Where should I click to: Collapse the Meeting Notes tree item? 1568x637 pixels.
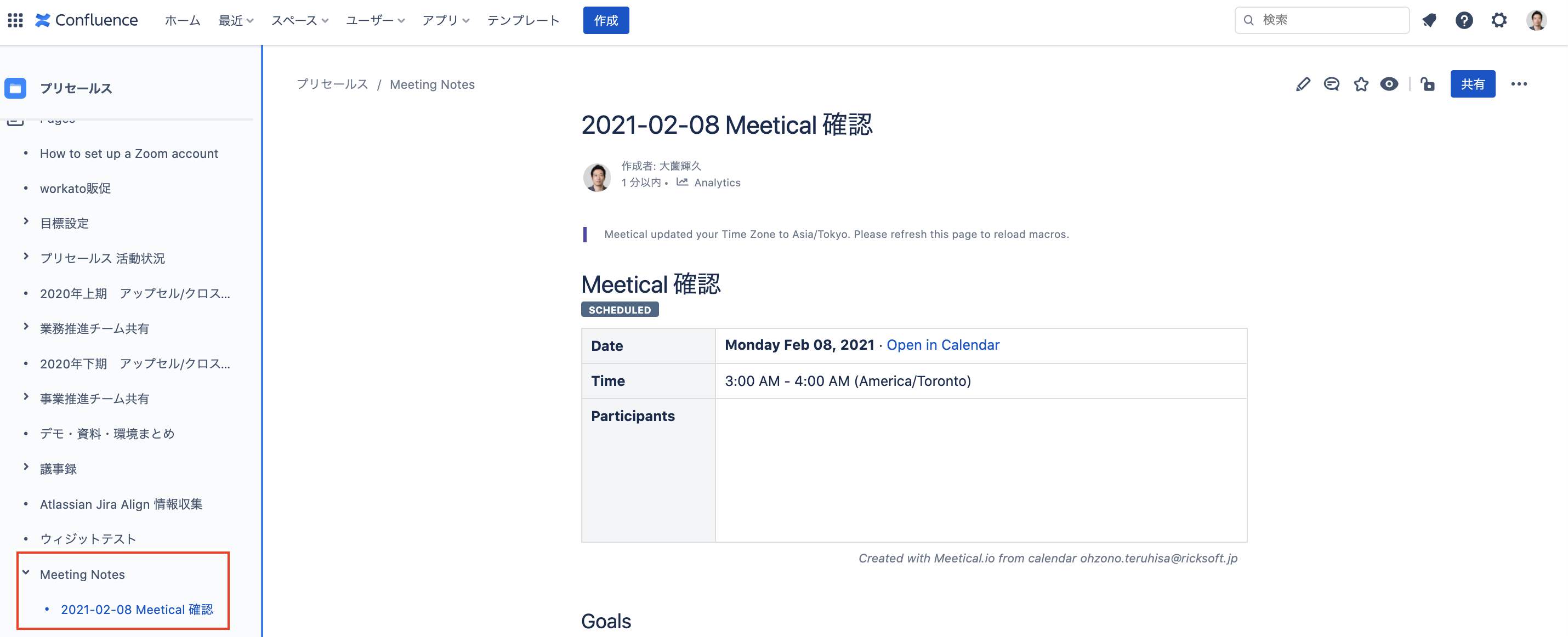coord(26,573)
